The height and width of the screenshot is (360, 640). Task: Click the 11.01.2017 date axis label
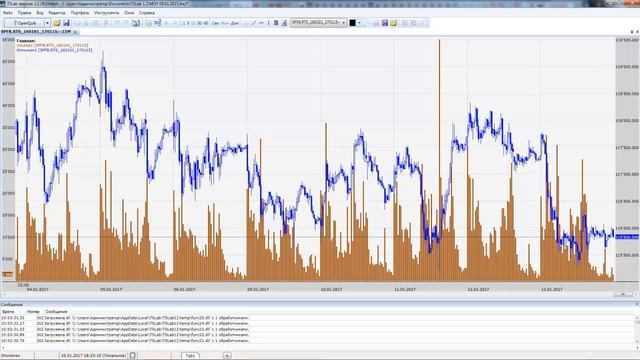click(404, 289)
